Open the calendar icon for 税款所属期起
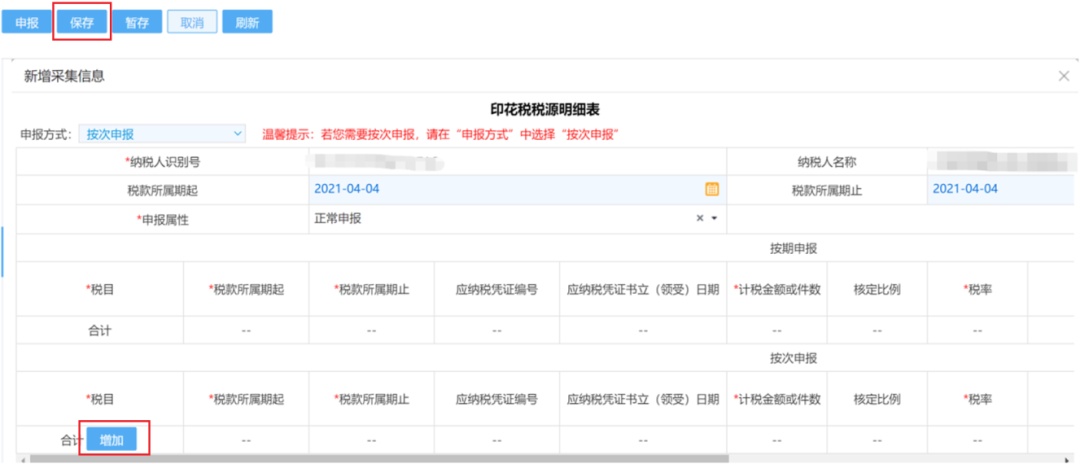The width and height of the screenshot is (1080, 464). point(712,189)
